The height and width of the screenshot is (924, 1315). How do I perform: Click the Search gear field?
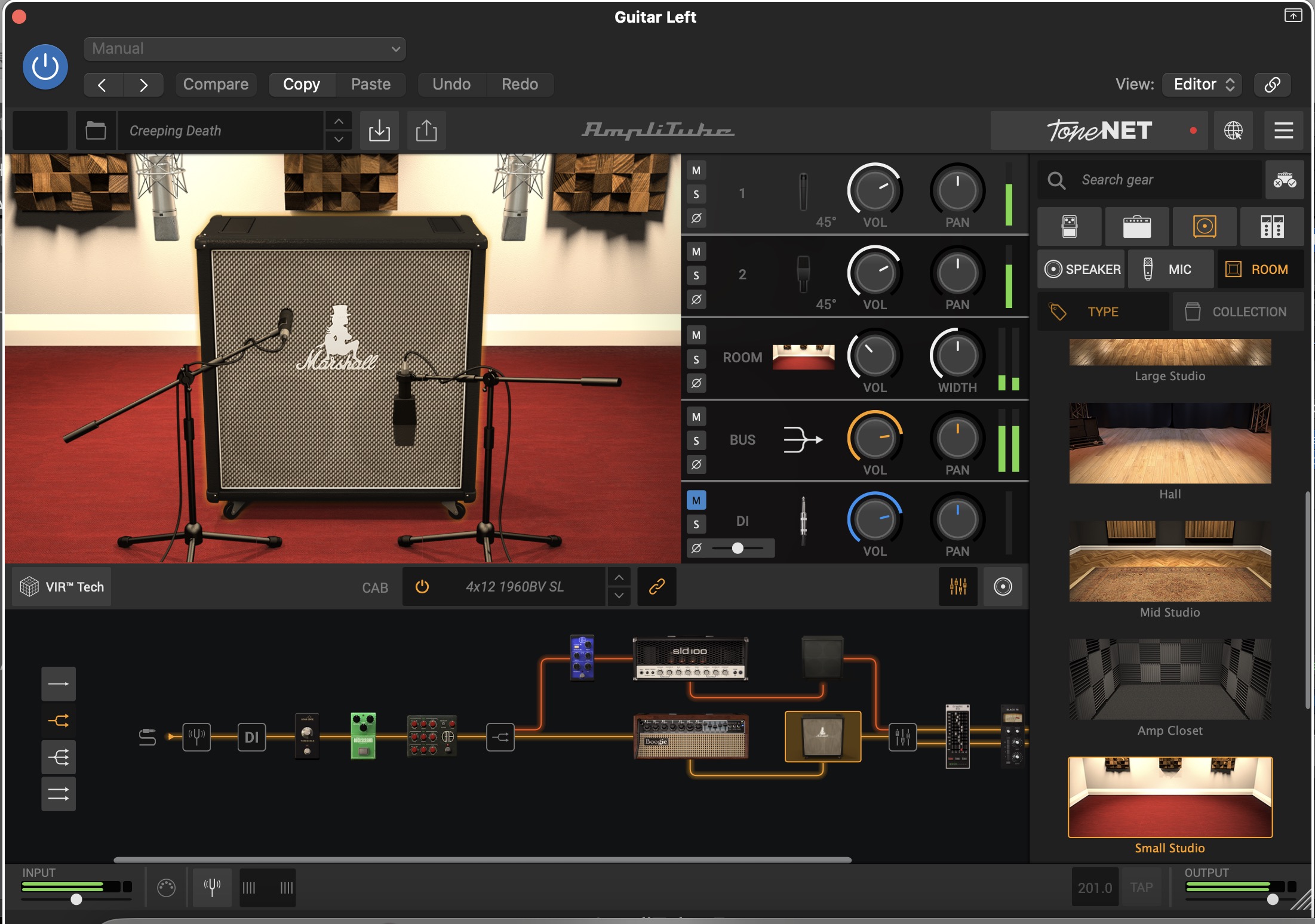[1150, 180]
